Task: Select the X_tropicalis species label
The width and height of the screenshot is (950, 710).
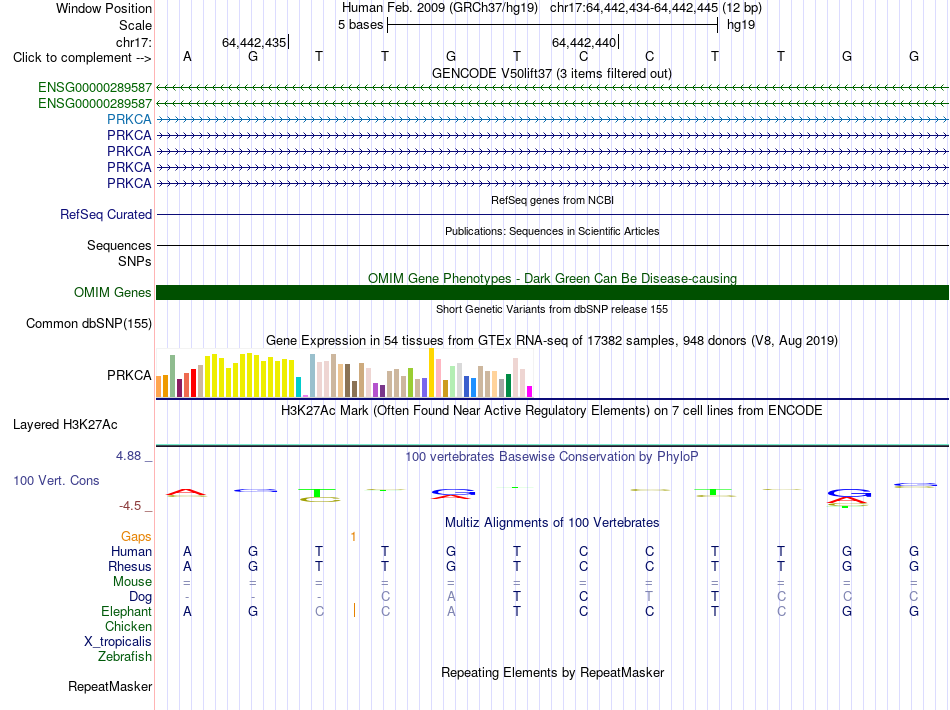Action: pyautogui.click(x=118, y=642)
